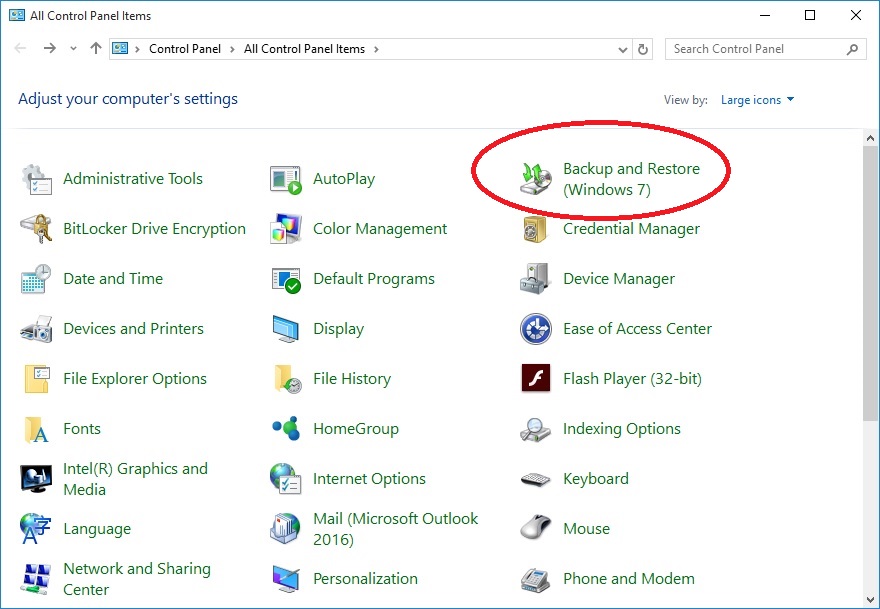
Task: Open BitLocker Drive Encryption icon
Action: click(36, 229)
